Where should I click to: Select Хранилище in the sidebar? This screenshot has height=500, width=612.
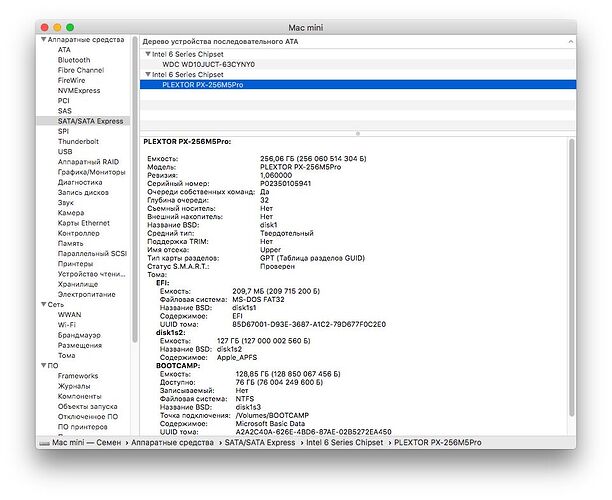coord(78,284)
